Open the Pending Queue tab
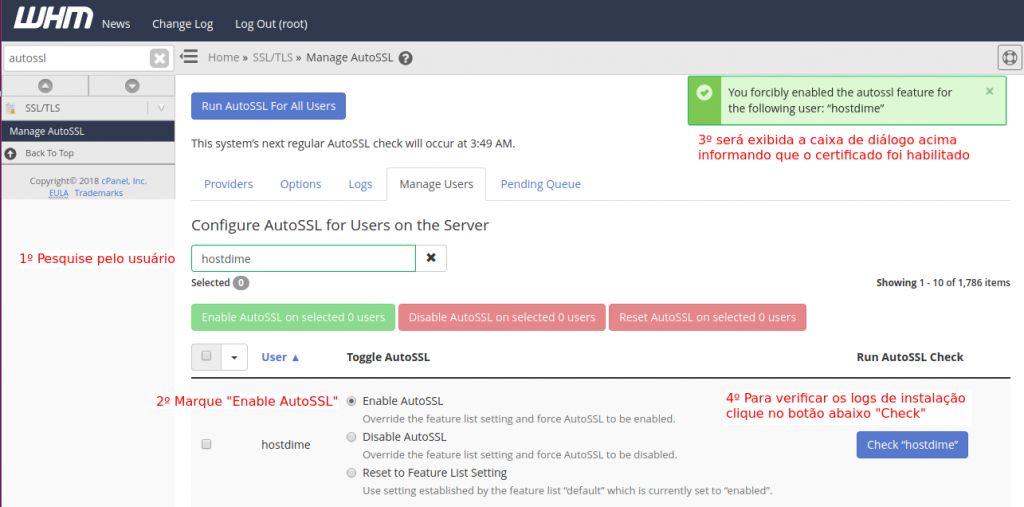 [x=541, y=184]
